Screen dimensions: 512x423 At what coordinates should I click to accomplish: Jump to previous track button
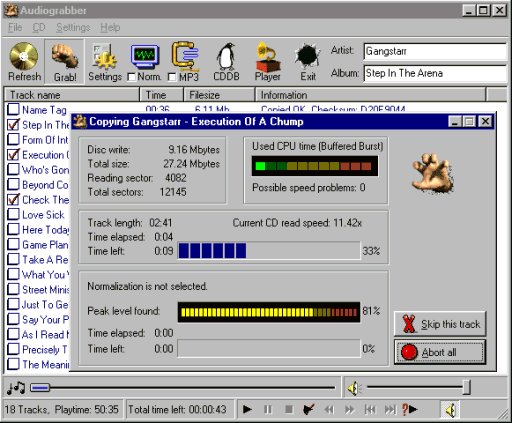370,409
